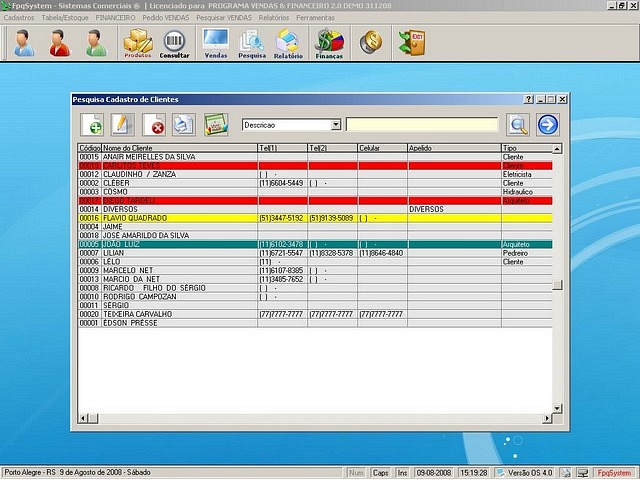Expand the Descricao search field dropdown
Image resolution: width=640 pixels, height=480 pixels.
click(x=335, y=125)
